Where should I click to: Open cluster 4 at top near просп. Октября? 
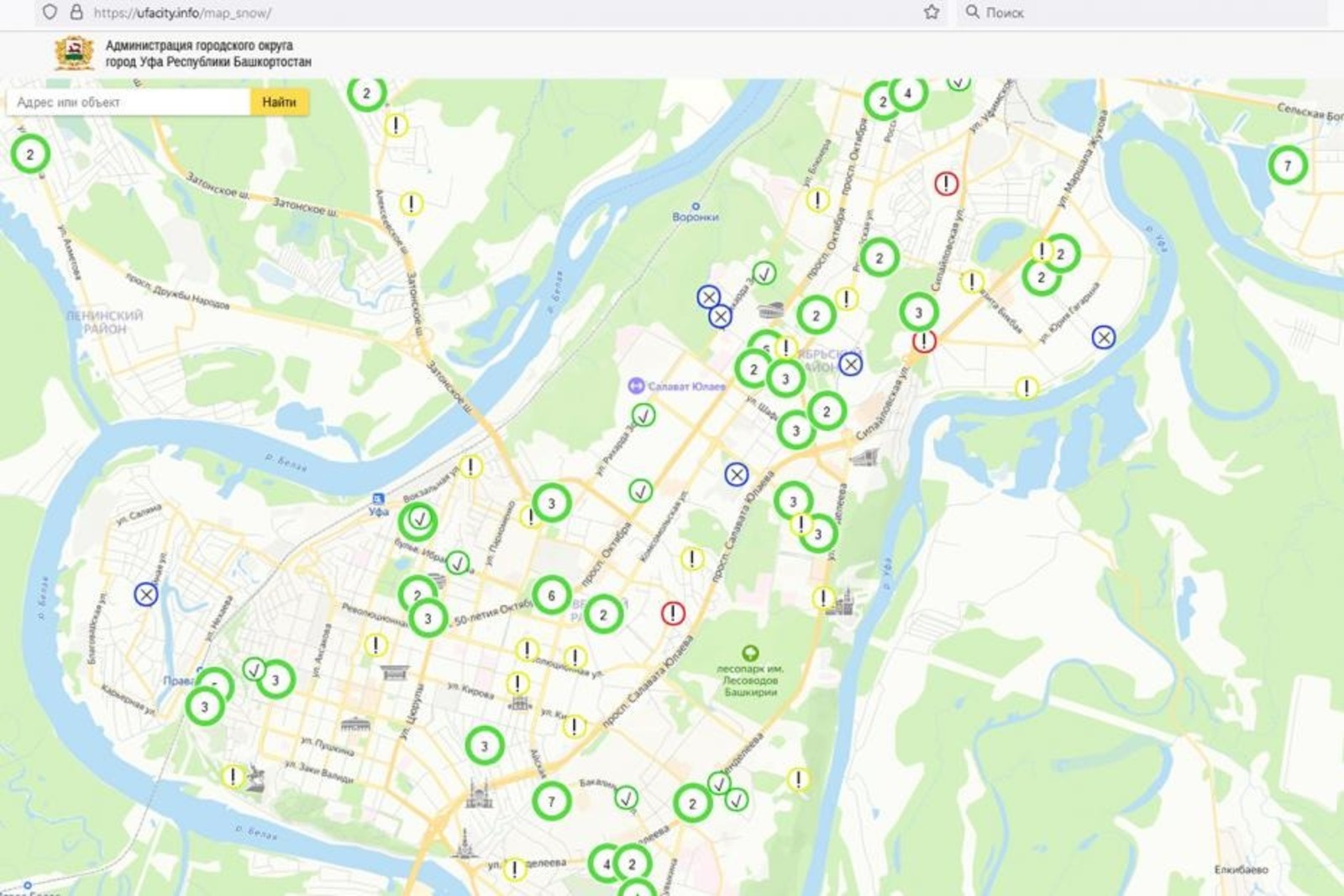[907, 93]
